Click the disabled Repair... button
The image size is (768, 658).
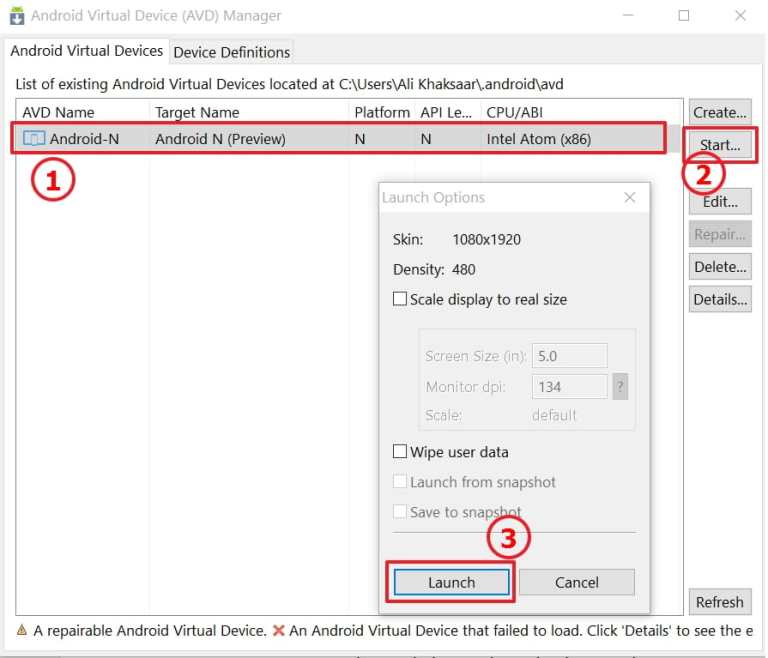720,234
